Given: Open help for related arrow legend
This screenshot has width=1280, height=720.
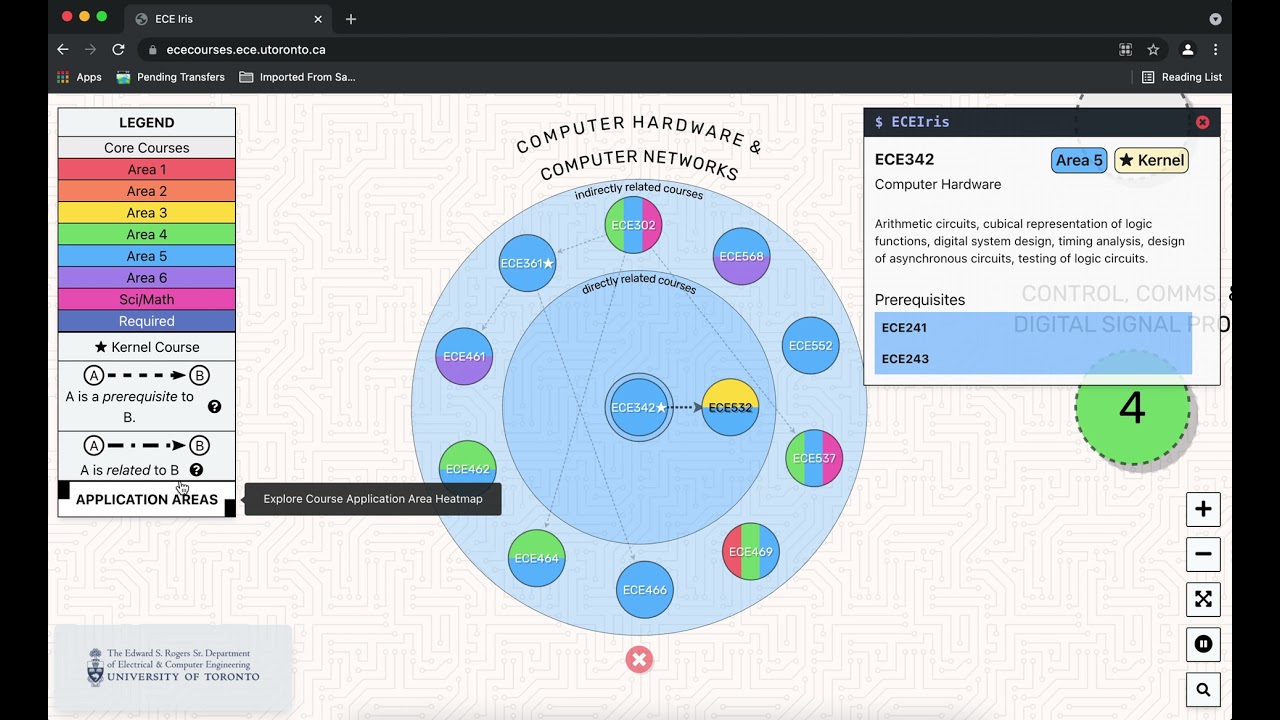Looking at the screenshot, I should [196, 470].
